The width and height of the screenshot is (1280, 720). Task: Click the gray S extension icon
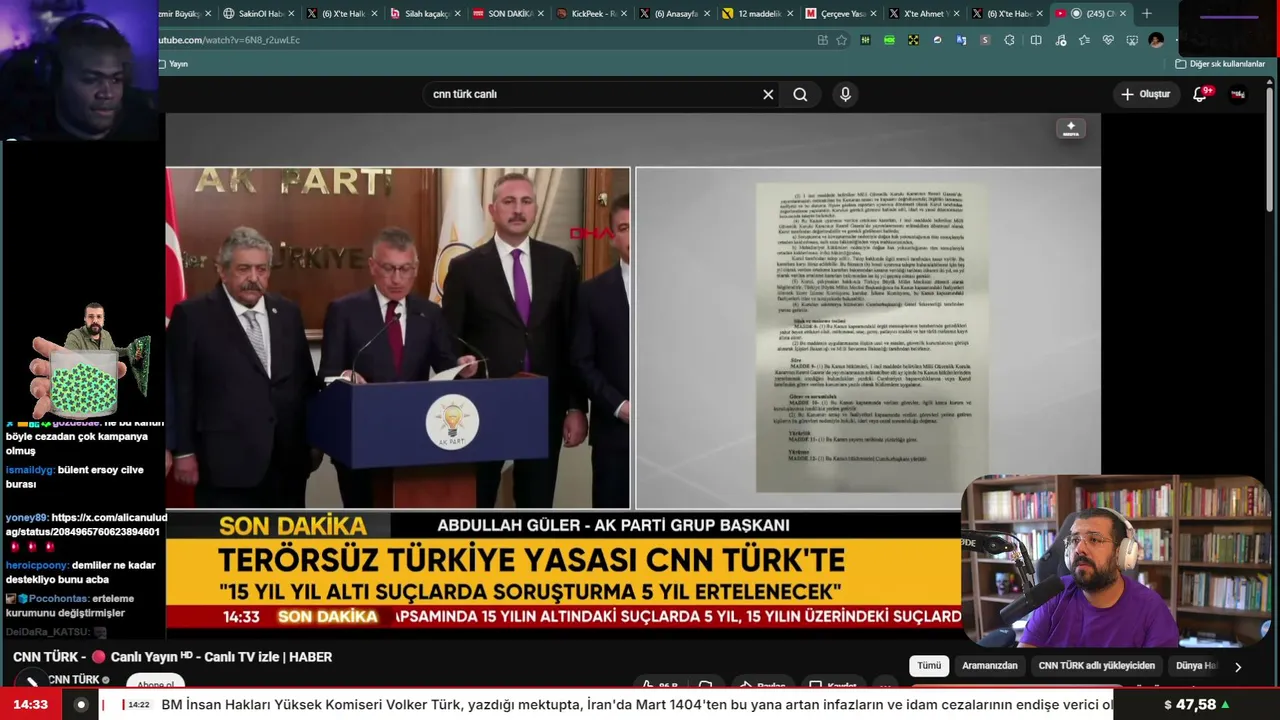tap(985, 40)
